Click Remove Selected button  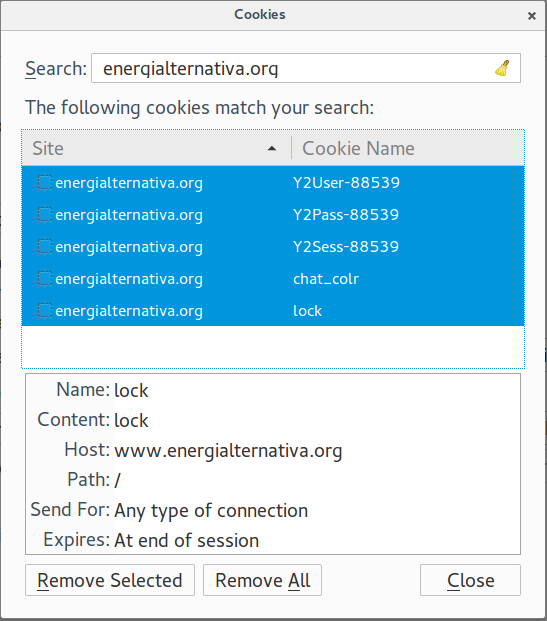110,580
